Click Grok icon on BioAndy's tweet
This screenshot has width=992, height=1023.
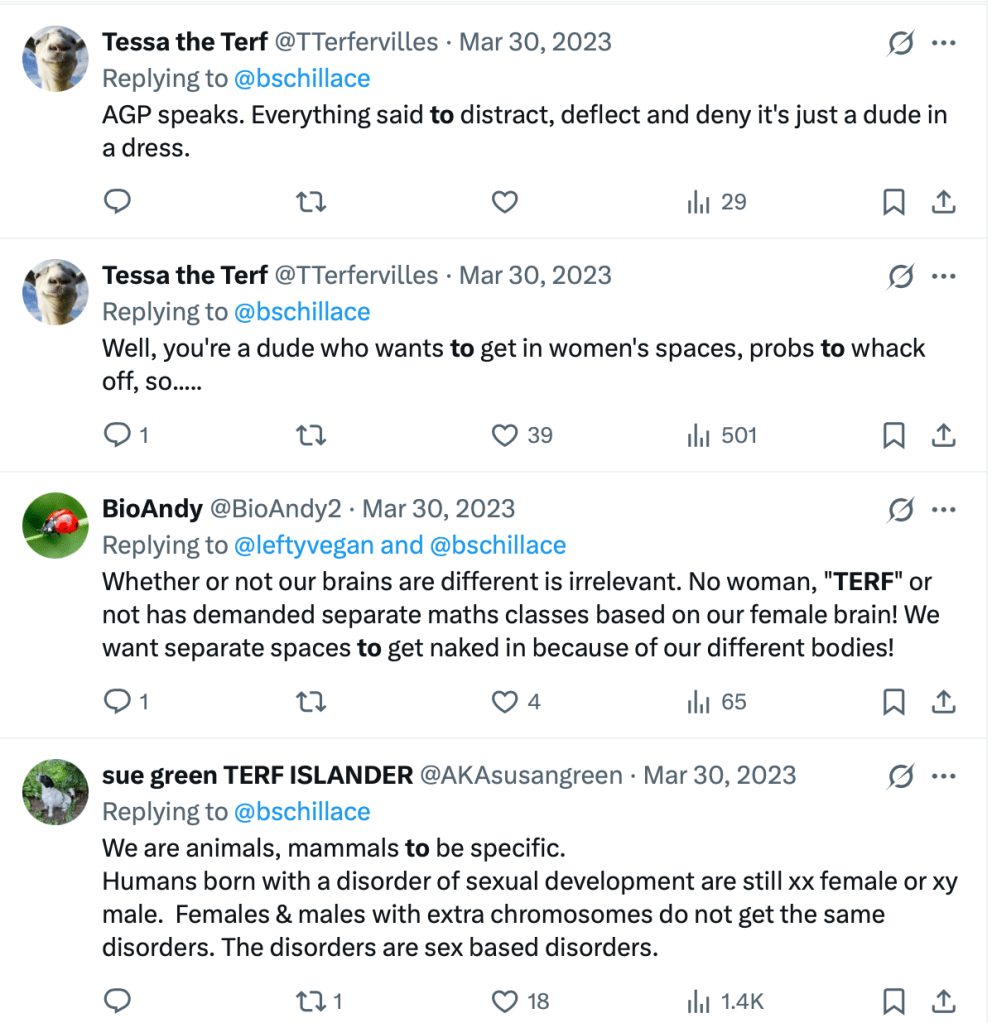pos(900,510)
